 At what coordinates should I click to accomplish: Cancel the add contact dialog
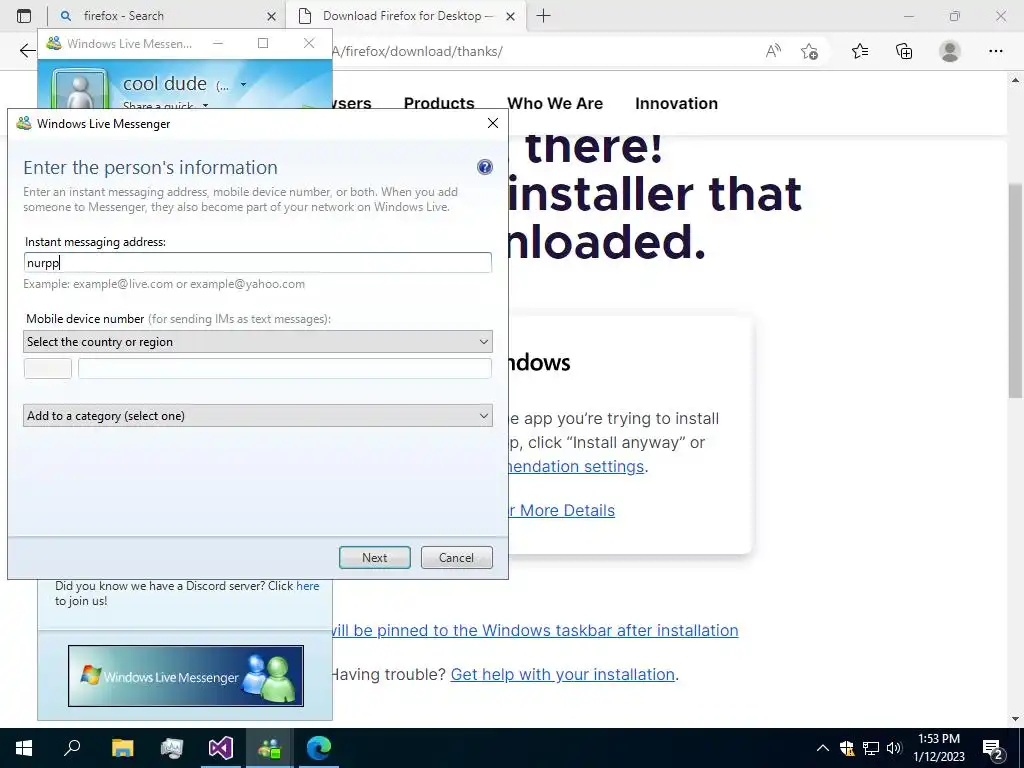(456, 558)
